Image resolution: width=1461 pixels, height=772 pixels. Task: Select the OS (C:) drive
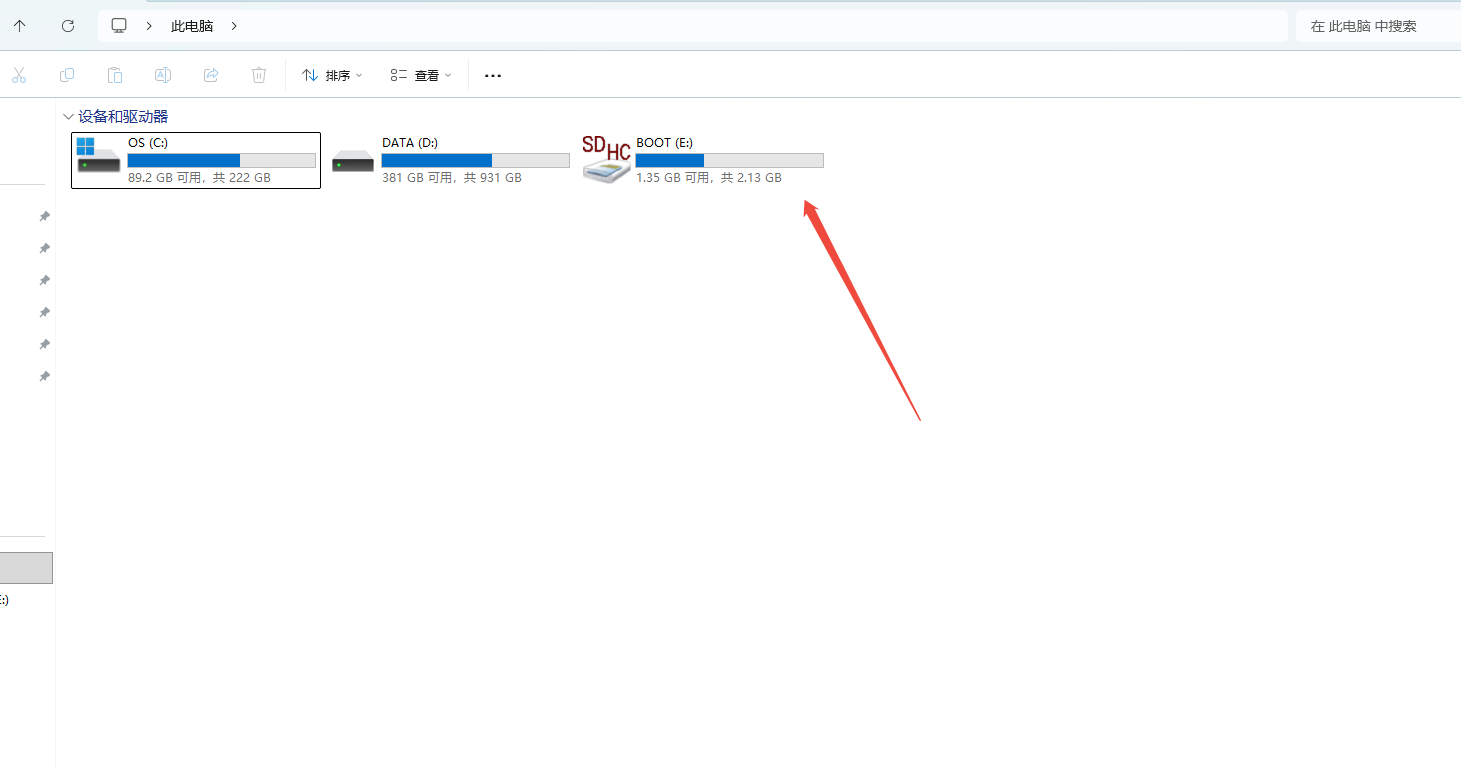click(196, 160)
